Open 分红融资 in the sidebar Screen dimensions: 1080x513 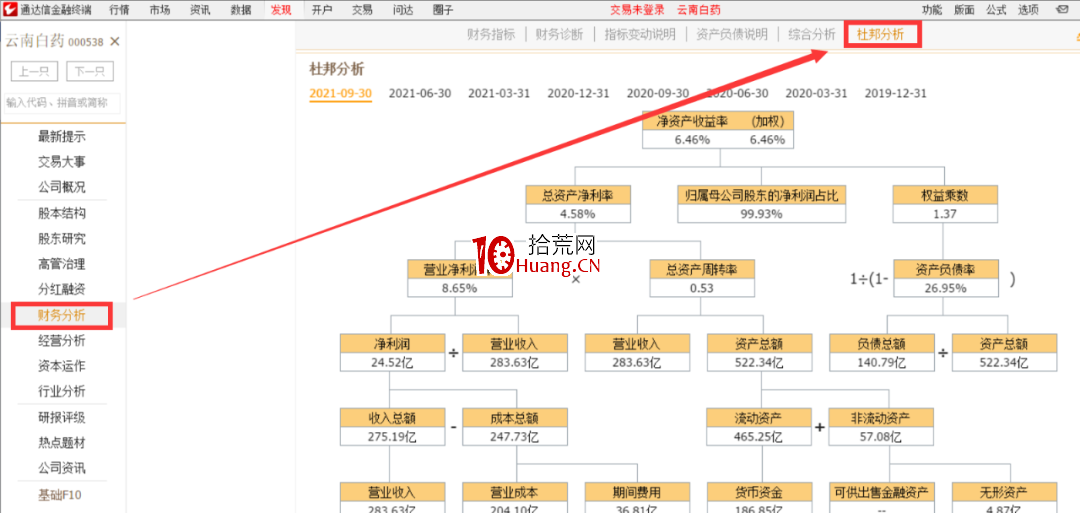click(x=62, y=289)
